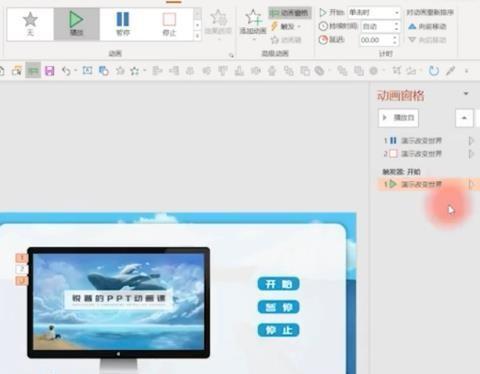Click the 播放自 (Play From) button
Image resolution: width=480 pixels, height=374 pixels.
pyautogui.click(x=398, y=118)
